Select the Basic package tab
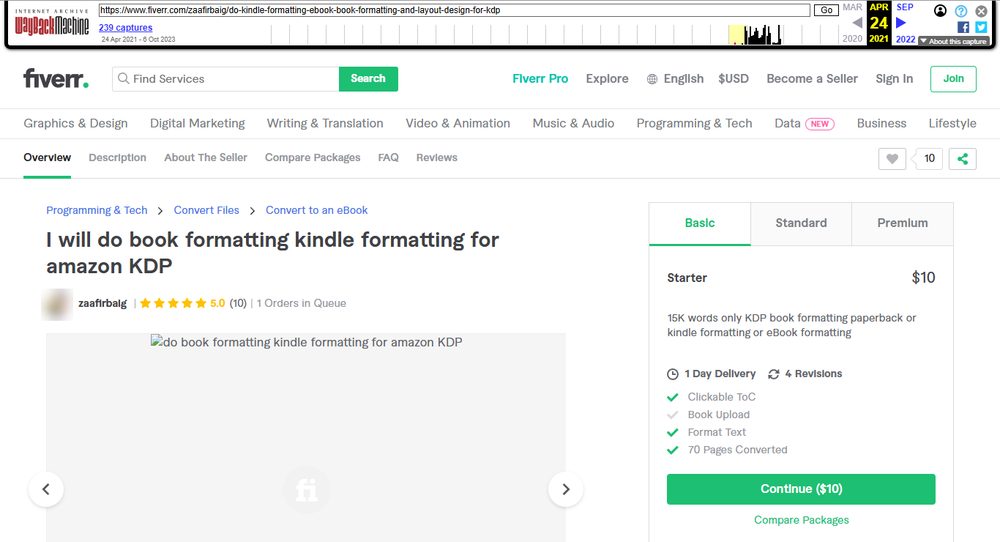The image size is (1000, 542). tap(700, 223)
